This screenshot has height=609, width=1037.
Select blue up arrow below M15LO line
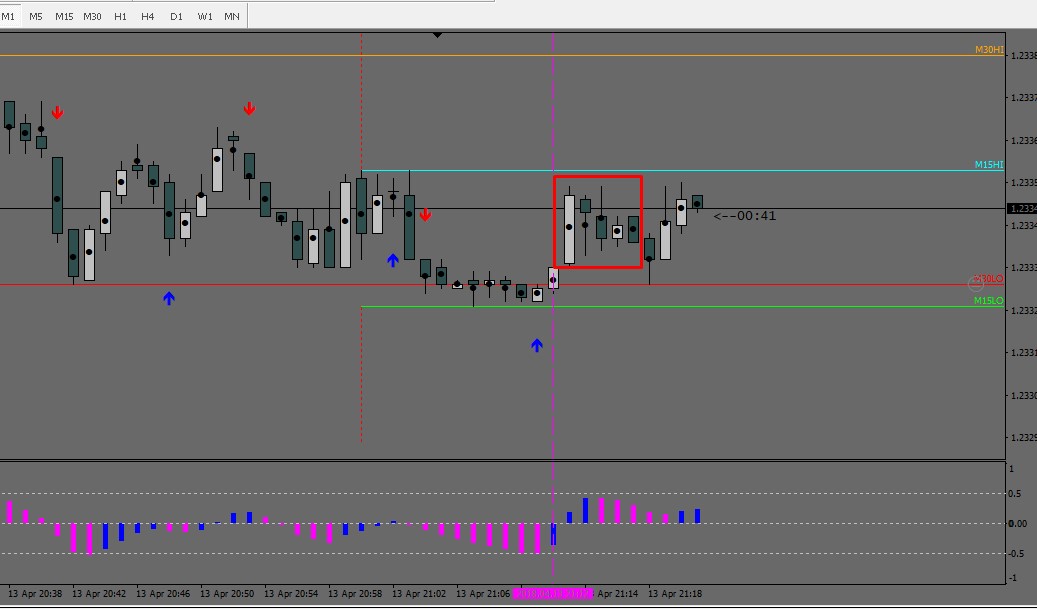pos(536,345)
